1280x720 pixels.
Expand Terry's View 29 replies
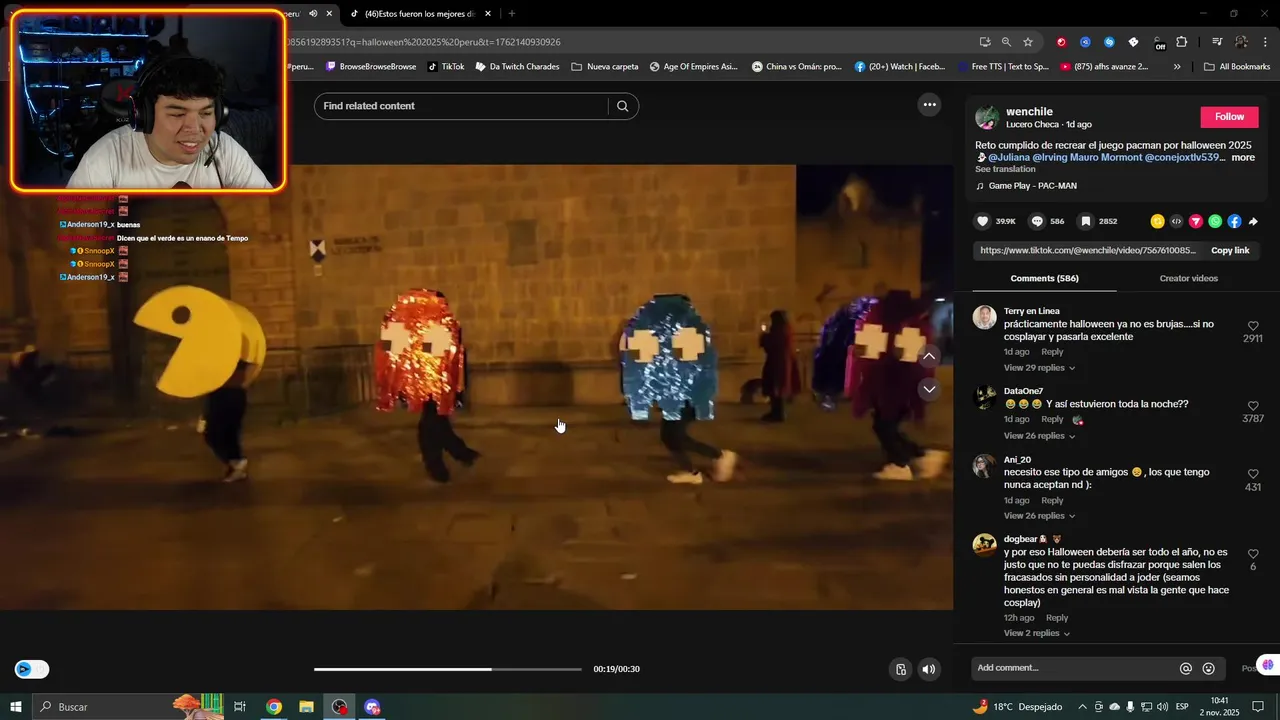click(1040, 368)
